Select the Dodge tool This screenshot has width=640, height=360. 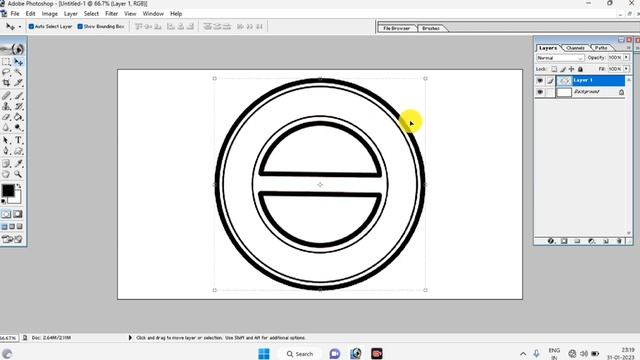18,128
